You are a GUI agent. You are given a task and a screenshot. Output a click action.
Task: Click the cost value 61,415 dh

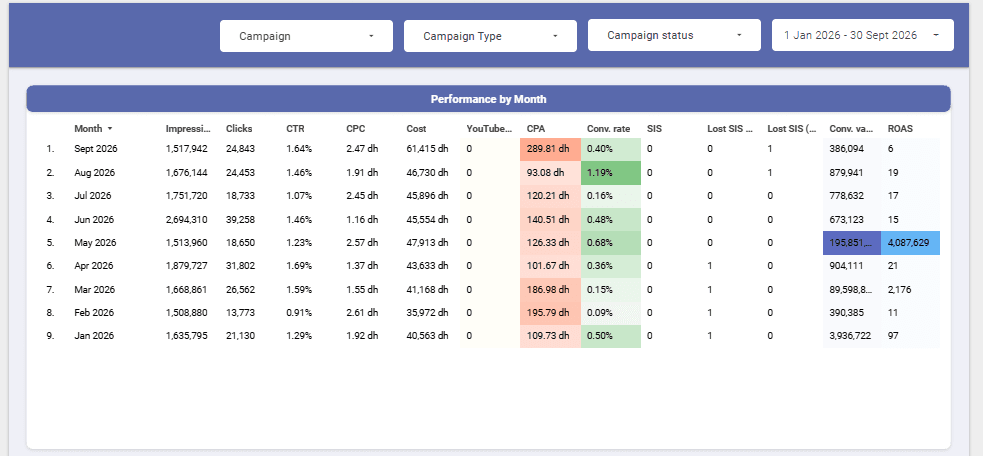428,149
